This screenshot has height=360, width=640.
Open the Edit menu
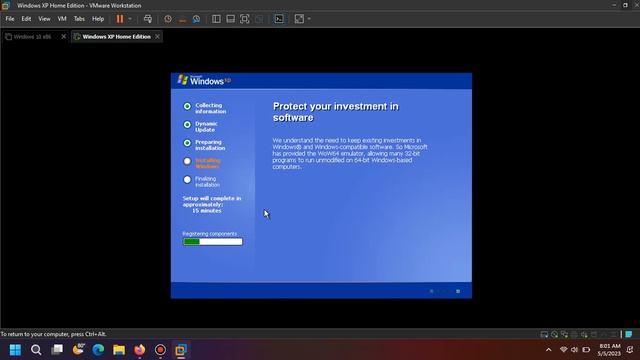point(26,19)
